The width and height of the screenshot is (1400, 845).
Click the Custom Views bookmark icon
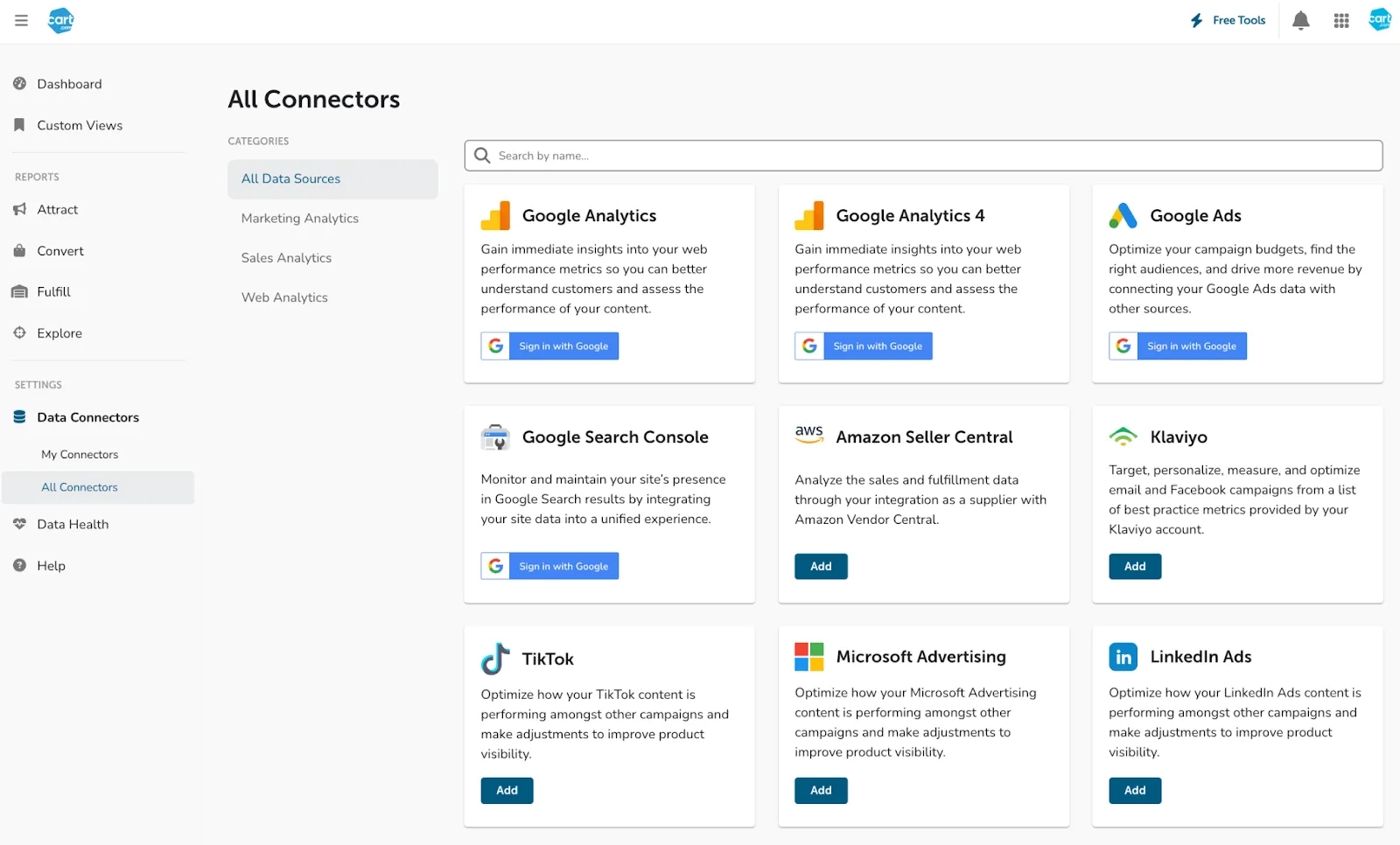click(19, 125)
